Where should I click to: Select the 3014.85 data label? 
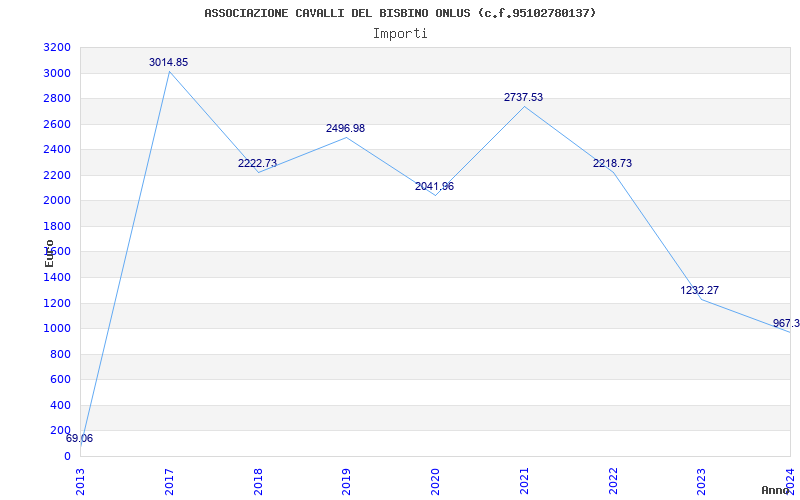click(x=168, y=63)
